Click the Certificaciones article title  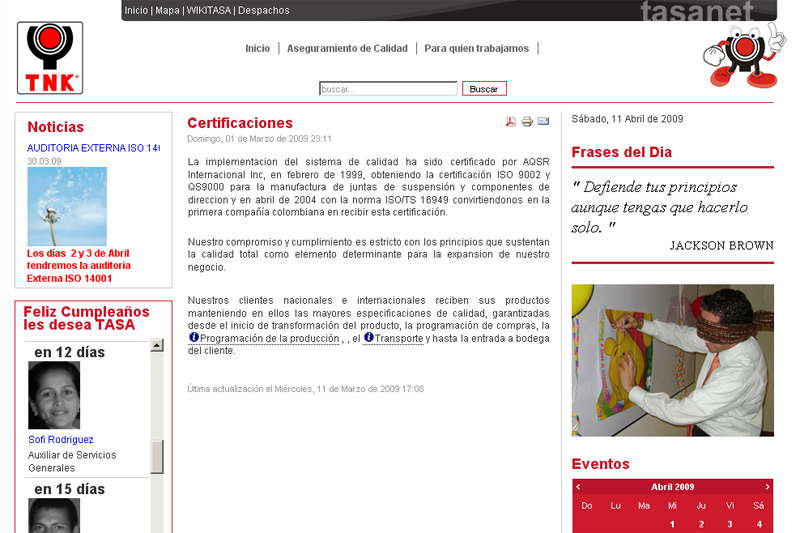(240, 123)
